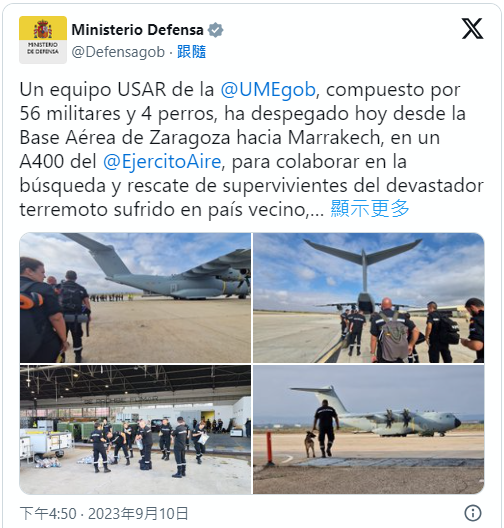Open photo of team walking toward aircraft tail
Viewport: 504px width, 528px height.
click(x=369, y=298)
